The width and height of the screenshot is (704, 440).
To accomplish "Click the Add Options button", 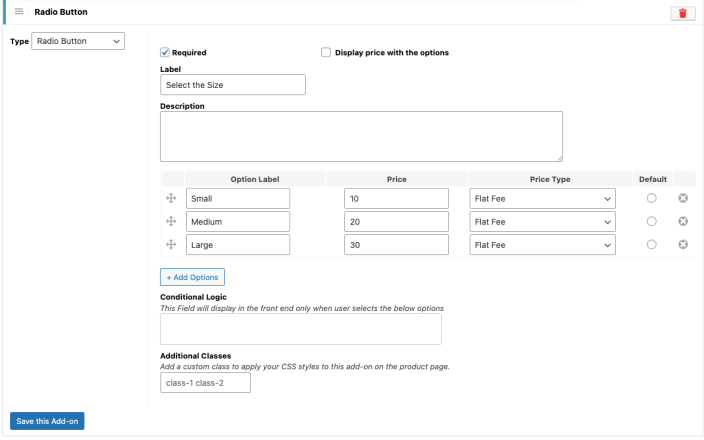I will click(x=192, y=276).
